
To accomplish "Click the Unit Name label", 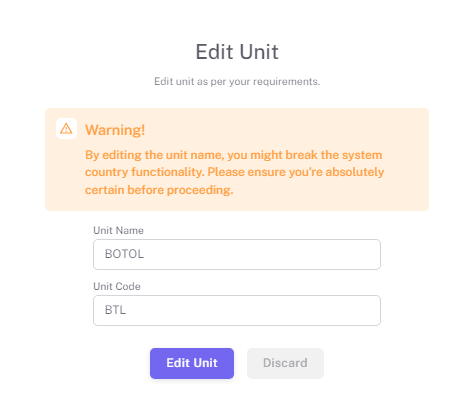I will point(118,230).
